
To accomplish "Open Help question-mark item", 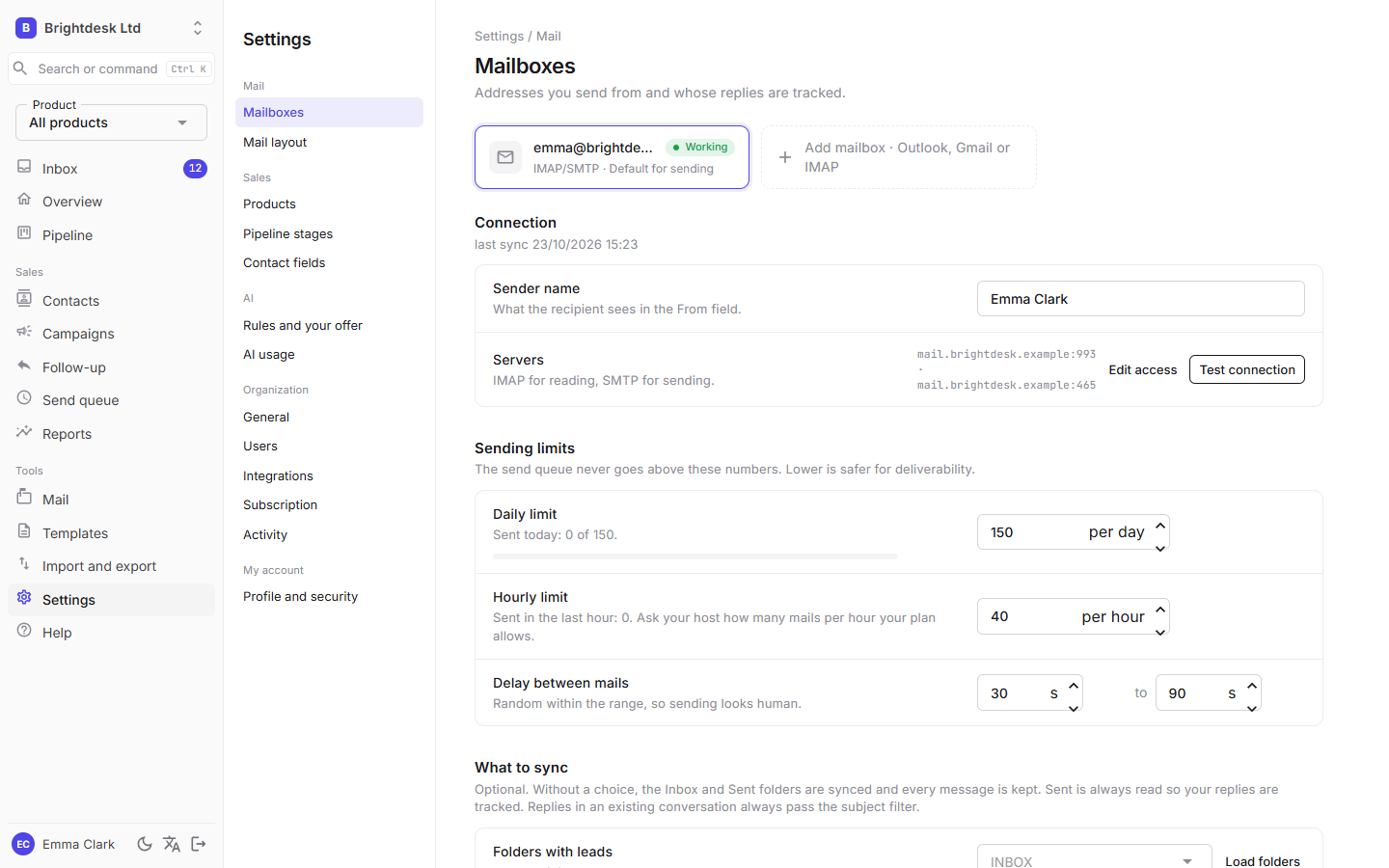I will click(x=111, y=633).
